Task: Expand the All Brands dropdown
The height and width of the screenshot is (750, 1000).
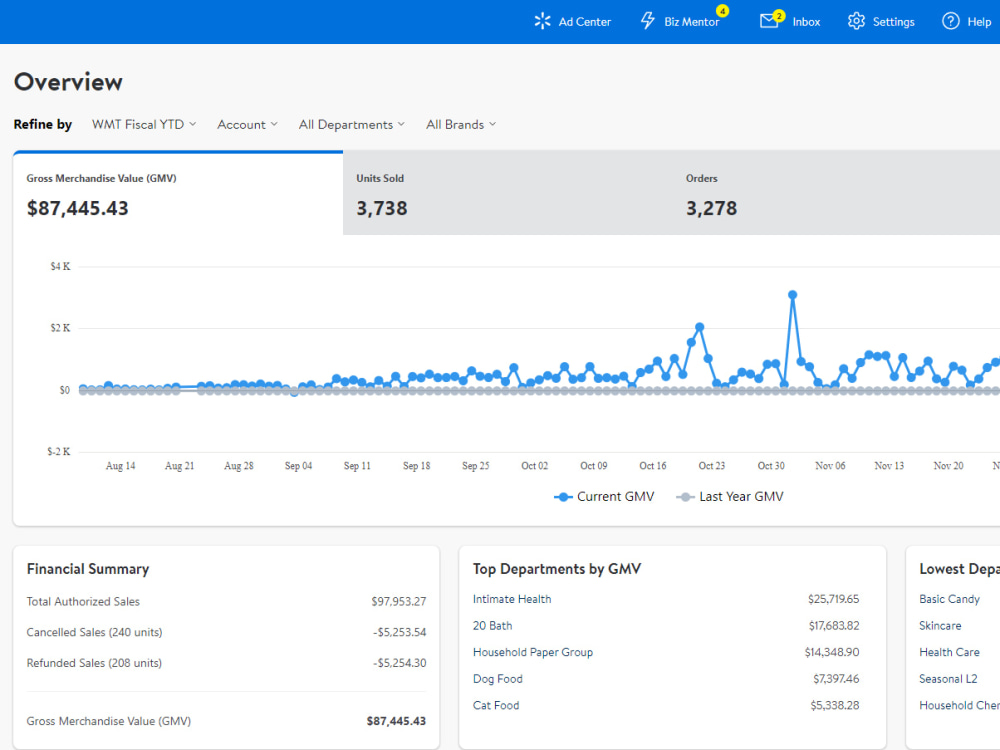Action: pyautogui.click(x=461, y=124)
